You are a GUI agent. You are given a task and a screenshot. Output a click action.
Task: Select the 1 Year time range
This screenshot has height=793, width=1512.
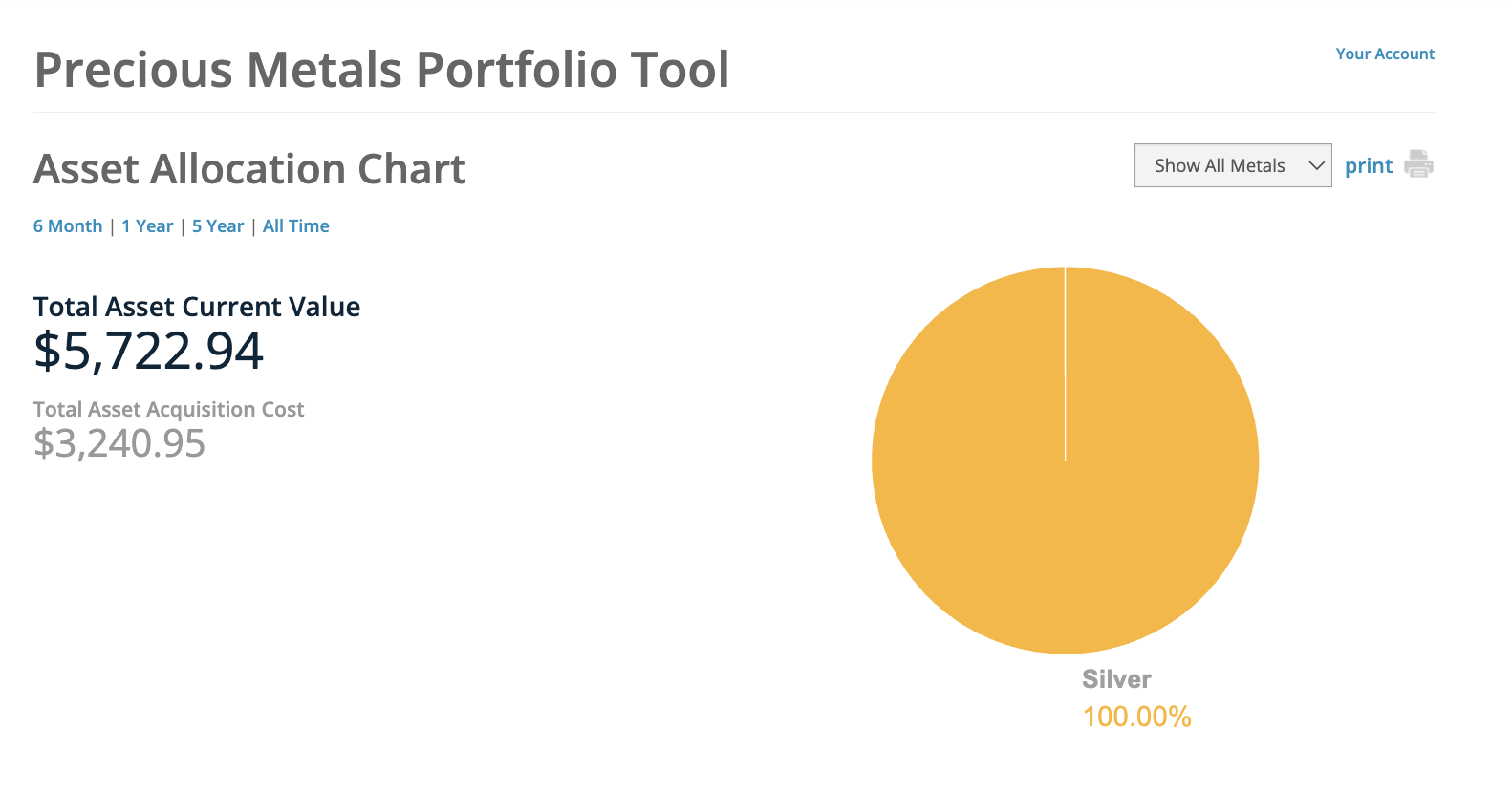(147, 225)
